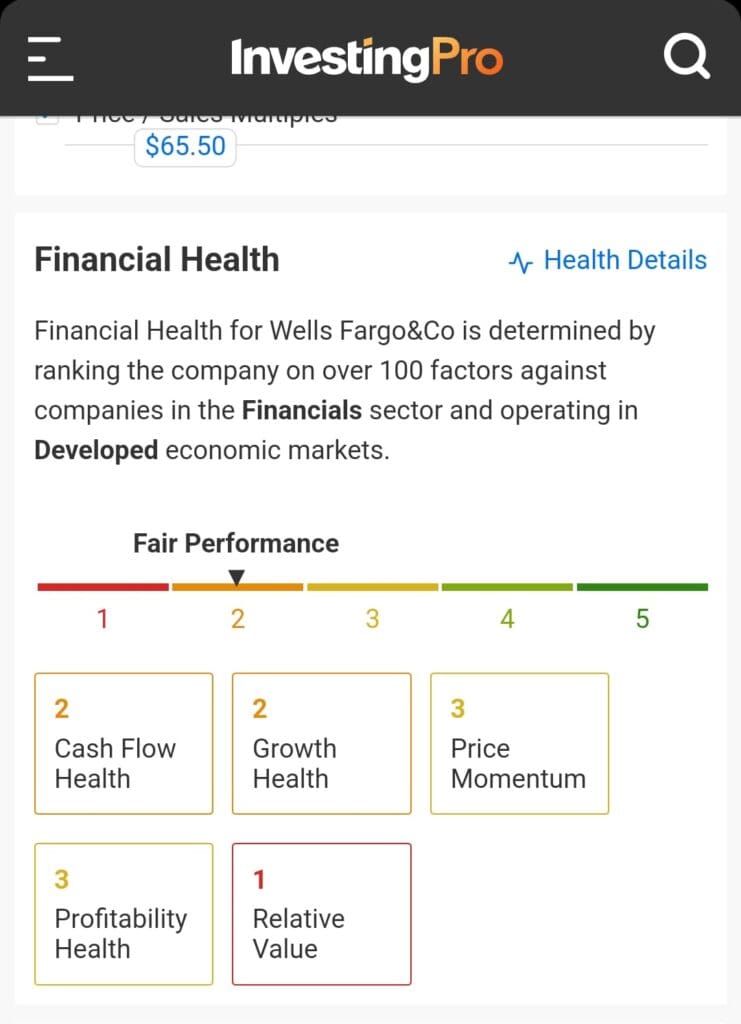
Task: Click the orange segment of health scale
Action: tap(237, 587)
